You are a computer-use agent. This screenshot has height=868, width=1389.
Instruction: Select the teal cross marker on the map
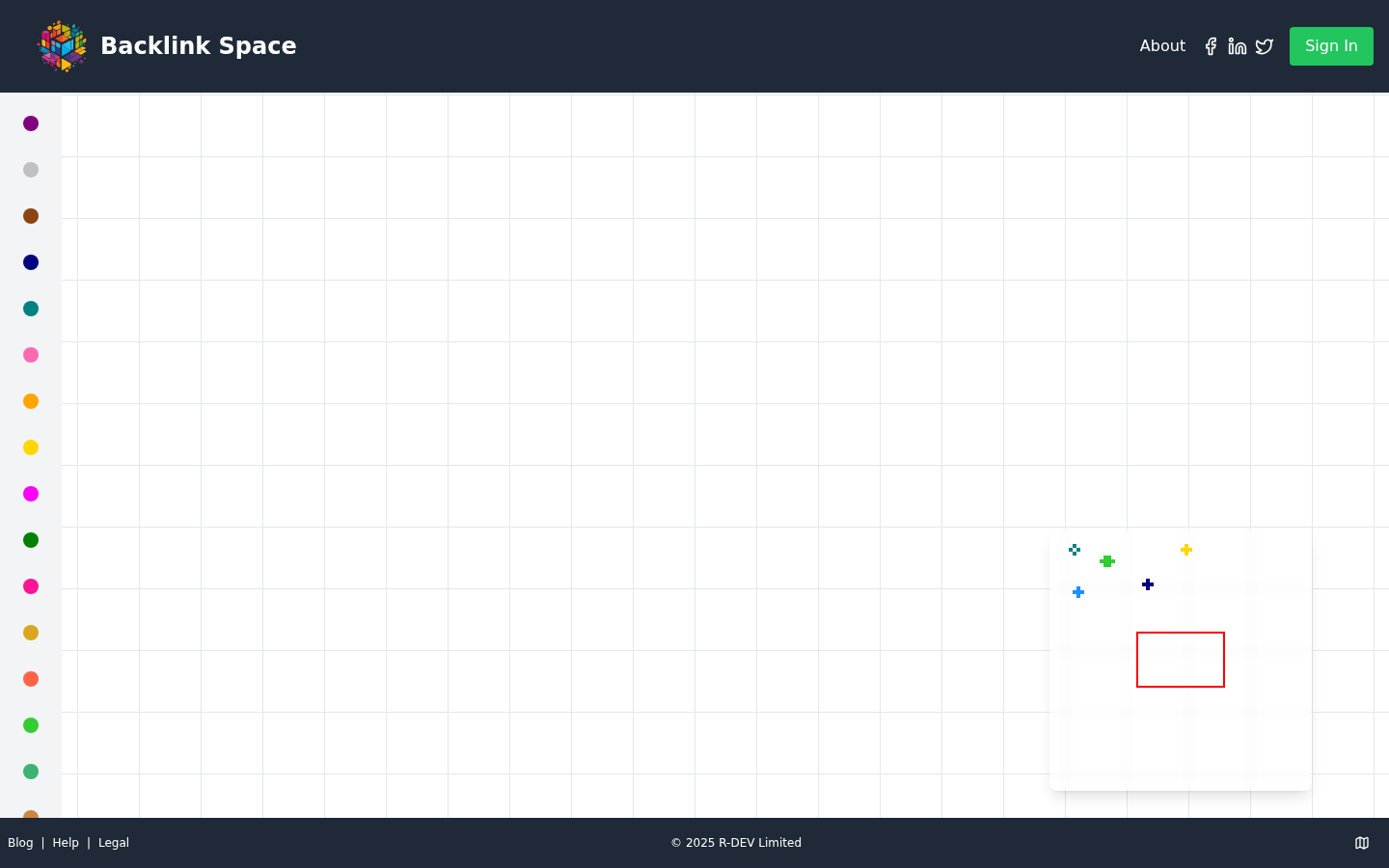(x=1075, y=550)
